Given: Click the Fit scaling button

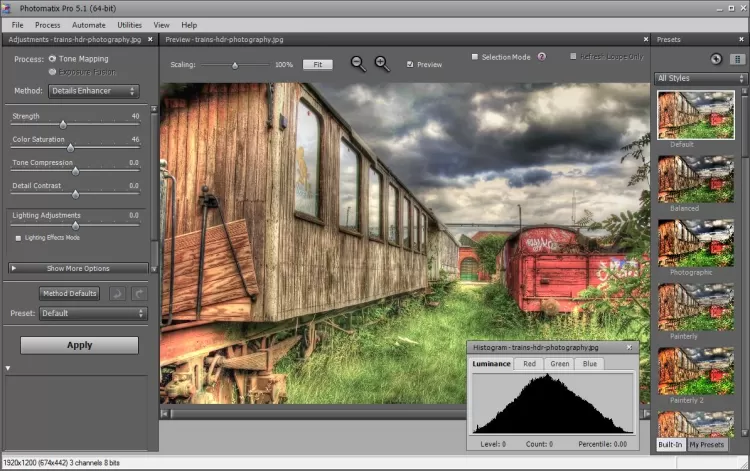Looking at the screenshot, I should [x=317, y=64].
